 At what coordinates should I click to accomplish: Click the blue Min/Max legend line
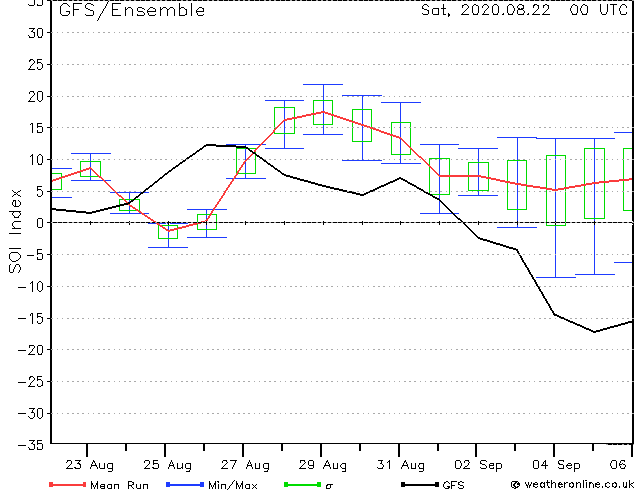click(185, 484)
